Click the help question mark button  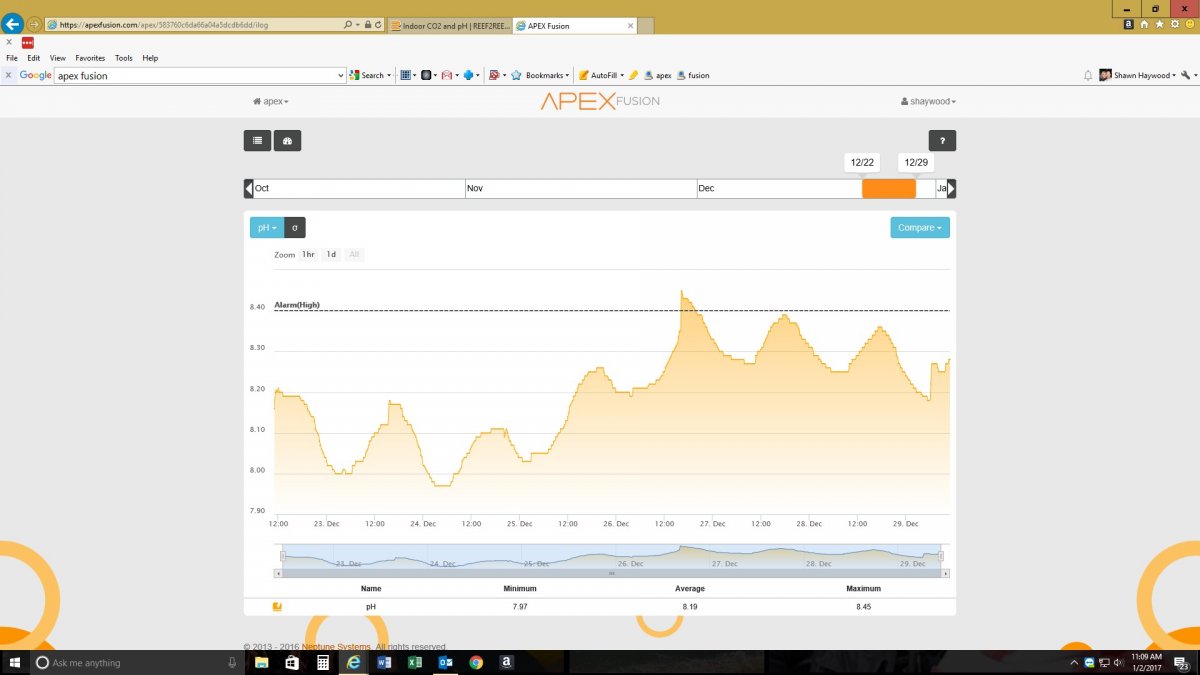click(x=942, y=141)
